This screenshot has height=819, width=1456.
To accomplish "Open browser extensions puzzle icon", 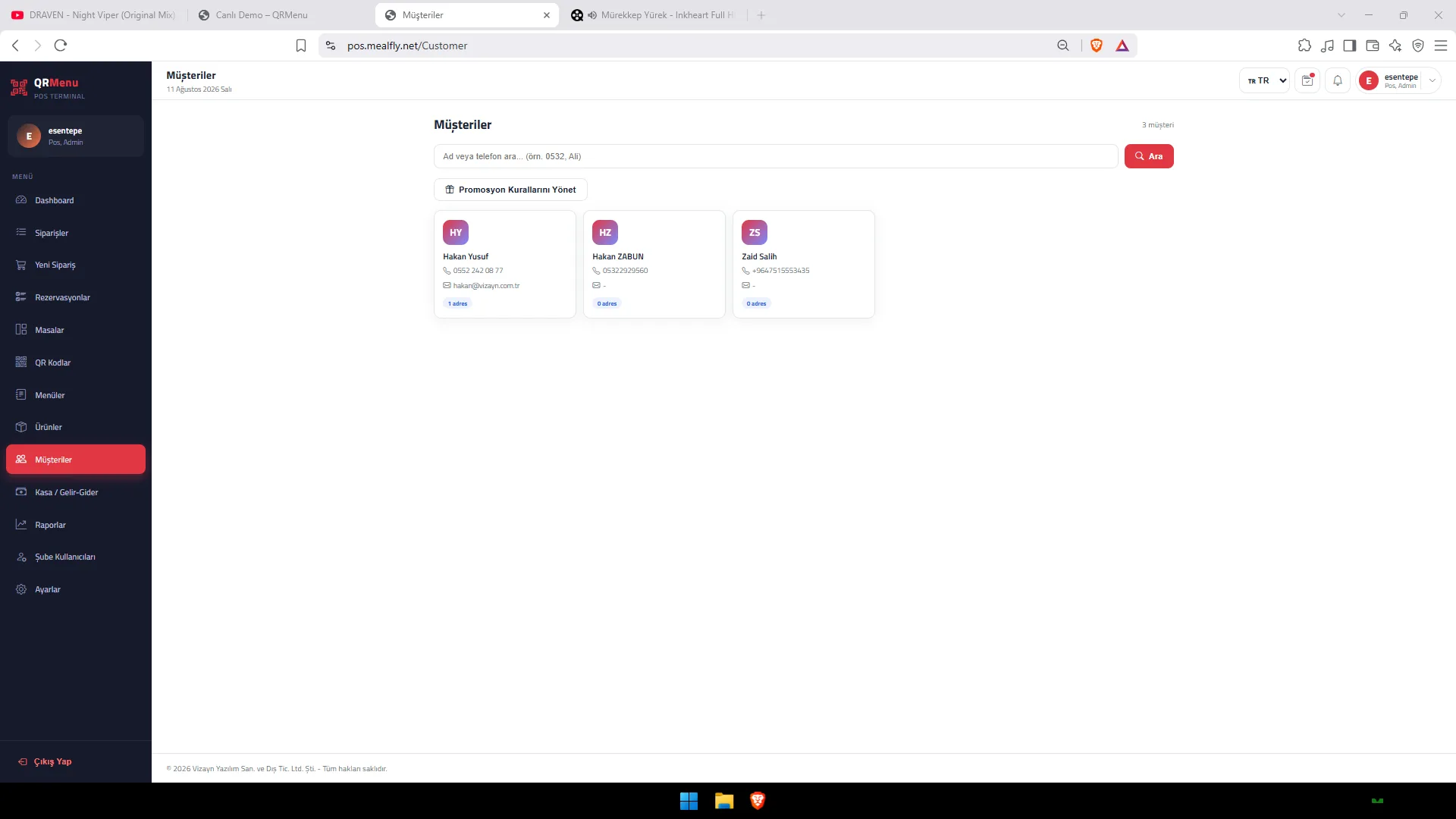I will click(1304, 45).
